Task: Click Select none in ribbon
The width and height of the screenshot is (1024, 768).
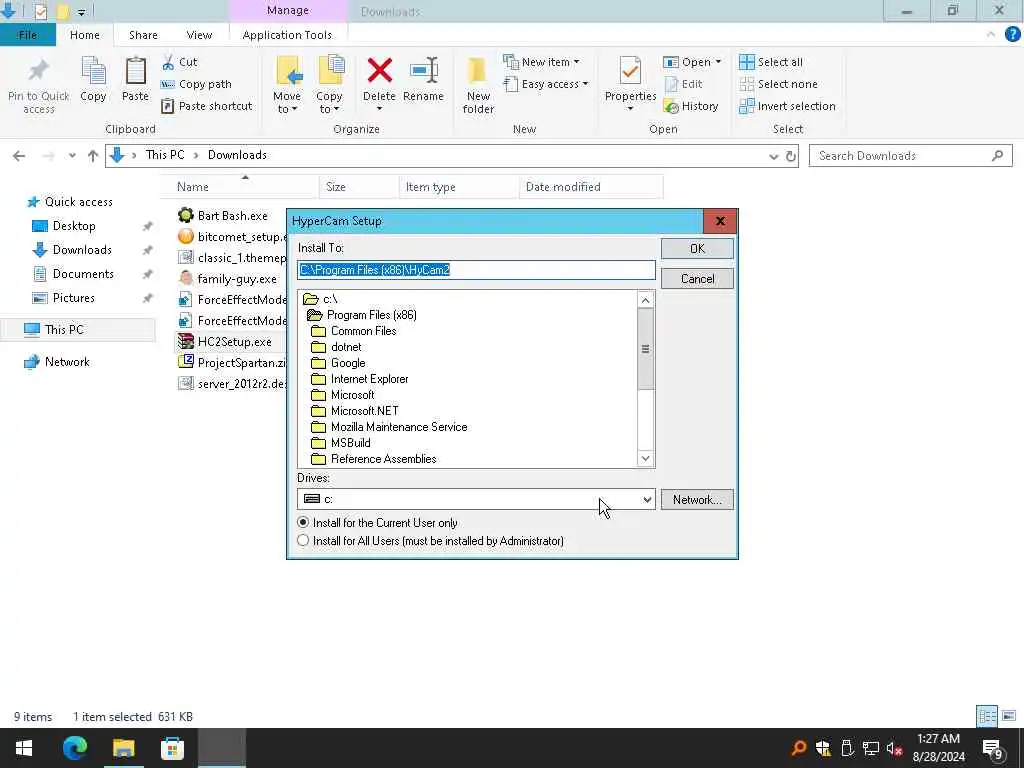Action: (x=778, y=84)
